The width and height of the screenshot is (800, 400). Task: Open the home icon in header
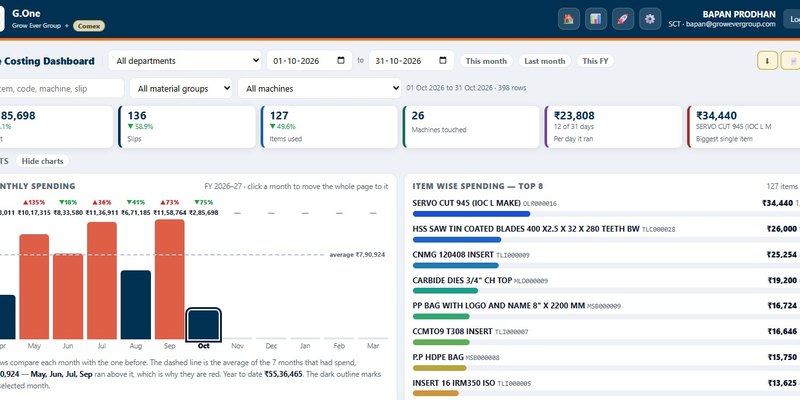click(x=568, y=19)
